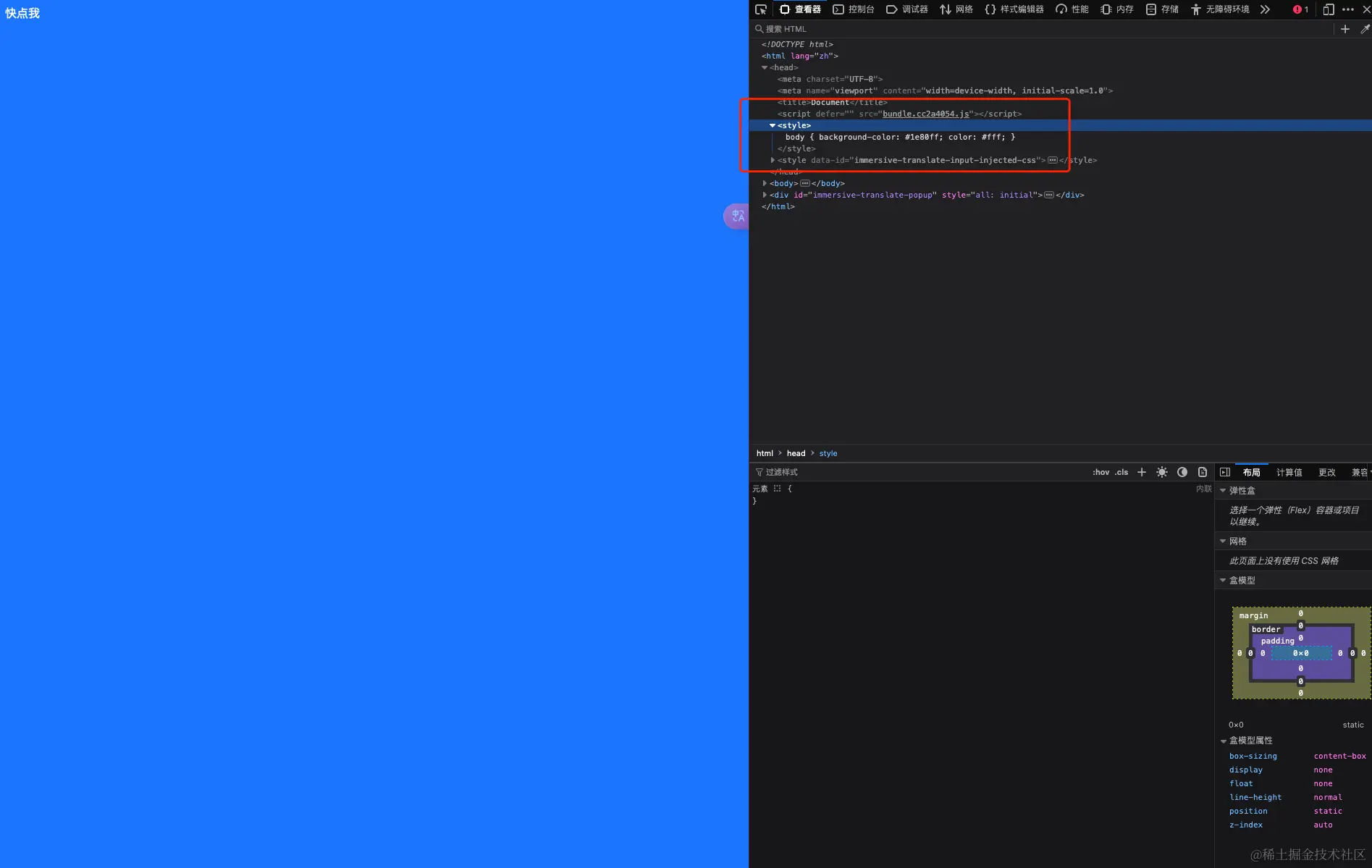Select the body background-color CSS text line
This screenshot has width=1372, height=868.
[900, 137]
